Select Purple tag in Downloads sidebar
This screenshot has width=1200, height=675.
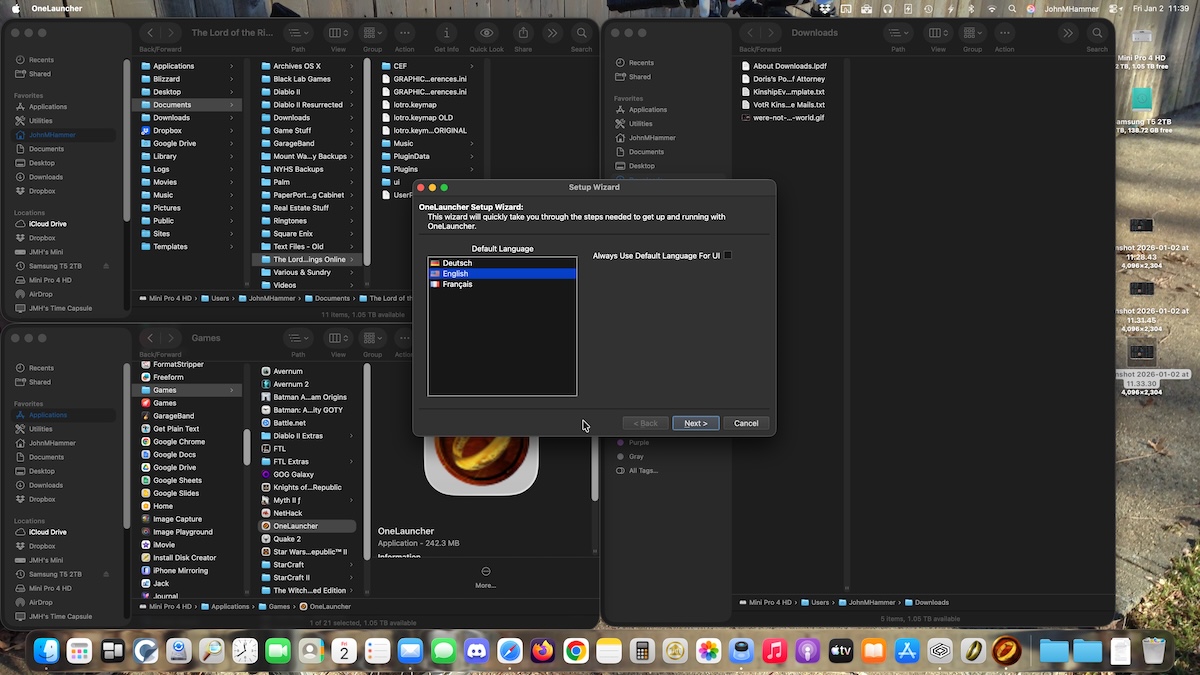coord(638,442)
